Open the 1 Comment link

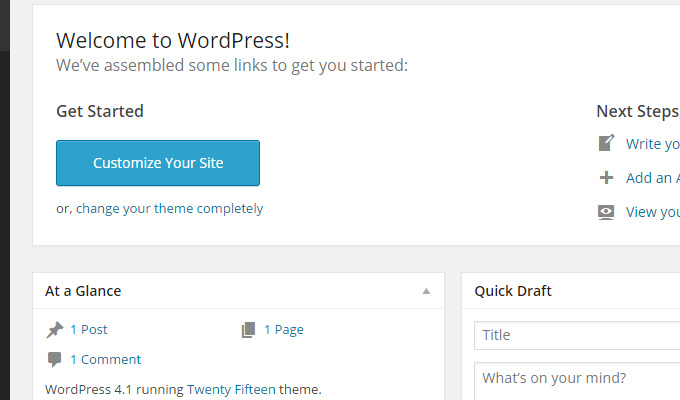click(106, 360)
